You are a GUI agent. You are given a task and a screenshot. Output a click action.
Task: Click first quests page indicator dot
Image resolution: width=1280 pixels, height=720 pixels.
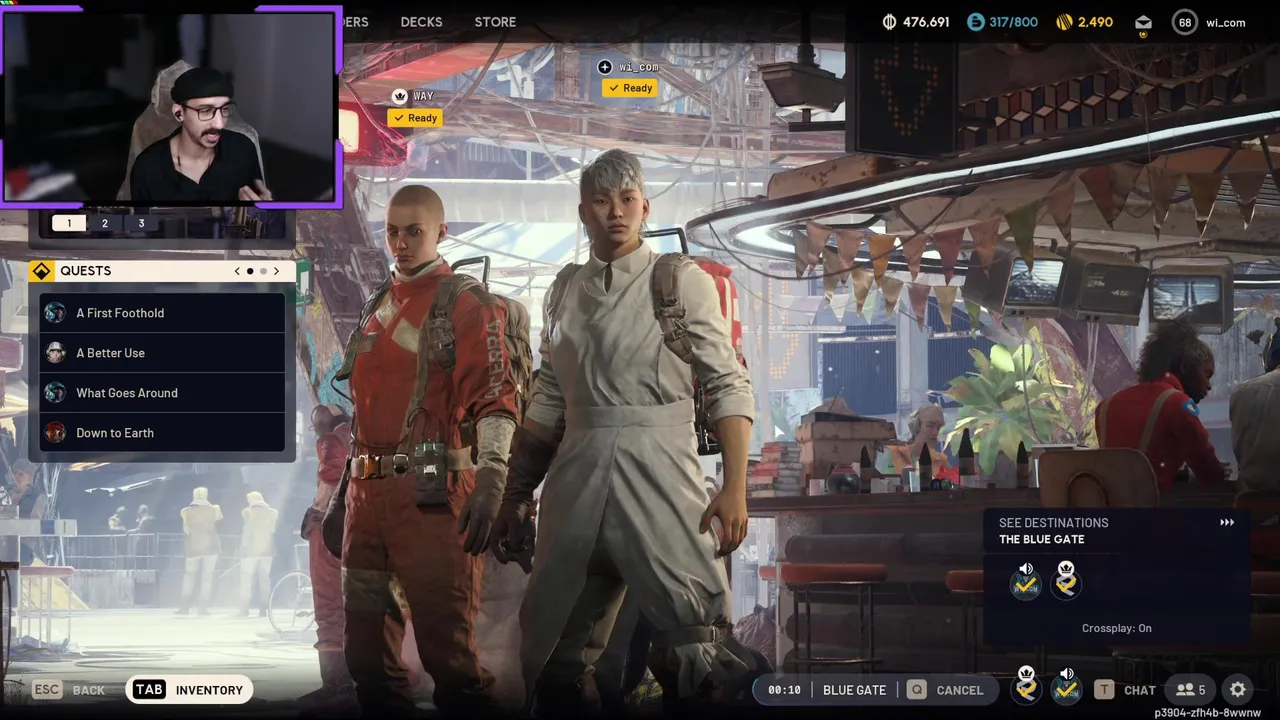point(250,271)
